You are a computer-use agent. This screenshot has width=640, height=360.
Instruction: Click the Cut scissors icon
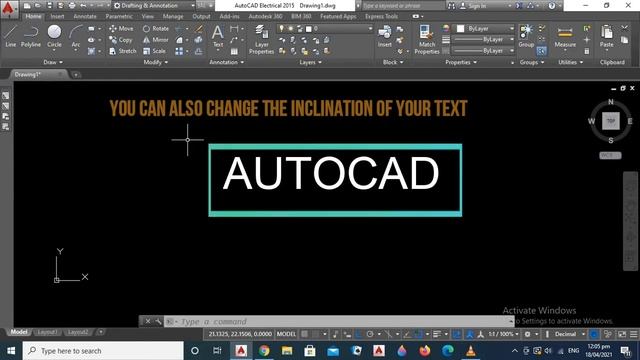click(624, 28)
